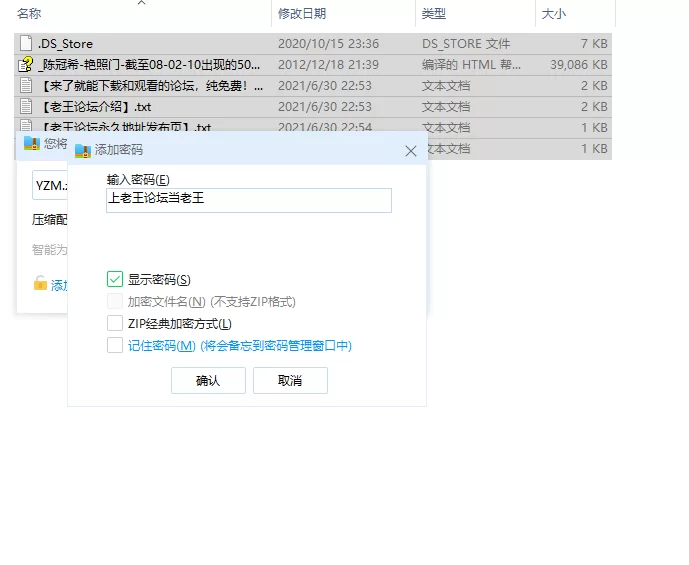Tick the 记住密码 checkbox
689x565 pixels.
point(115,345)
